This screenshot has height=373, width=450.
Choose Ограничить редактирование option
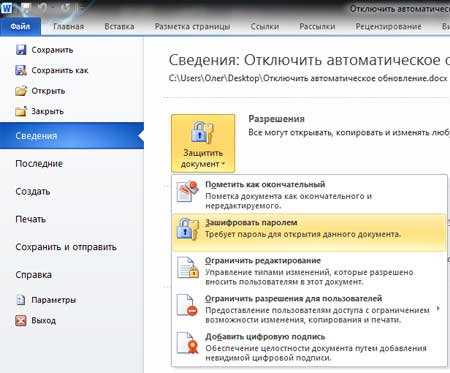309,271
